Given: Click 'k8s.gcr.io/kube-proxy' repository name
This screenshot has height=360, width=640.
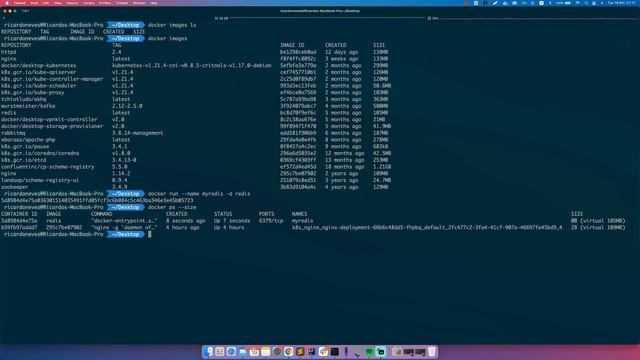Looking at the screenshot, I should 33,92.
